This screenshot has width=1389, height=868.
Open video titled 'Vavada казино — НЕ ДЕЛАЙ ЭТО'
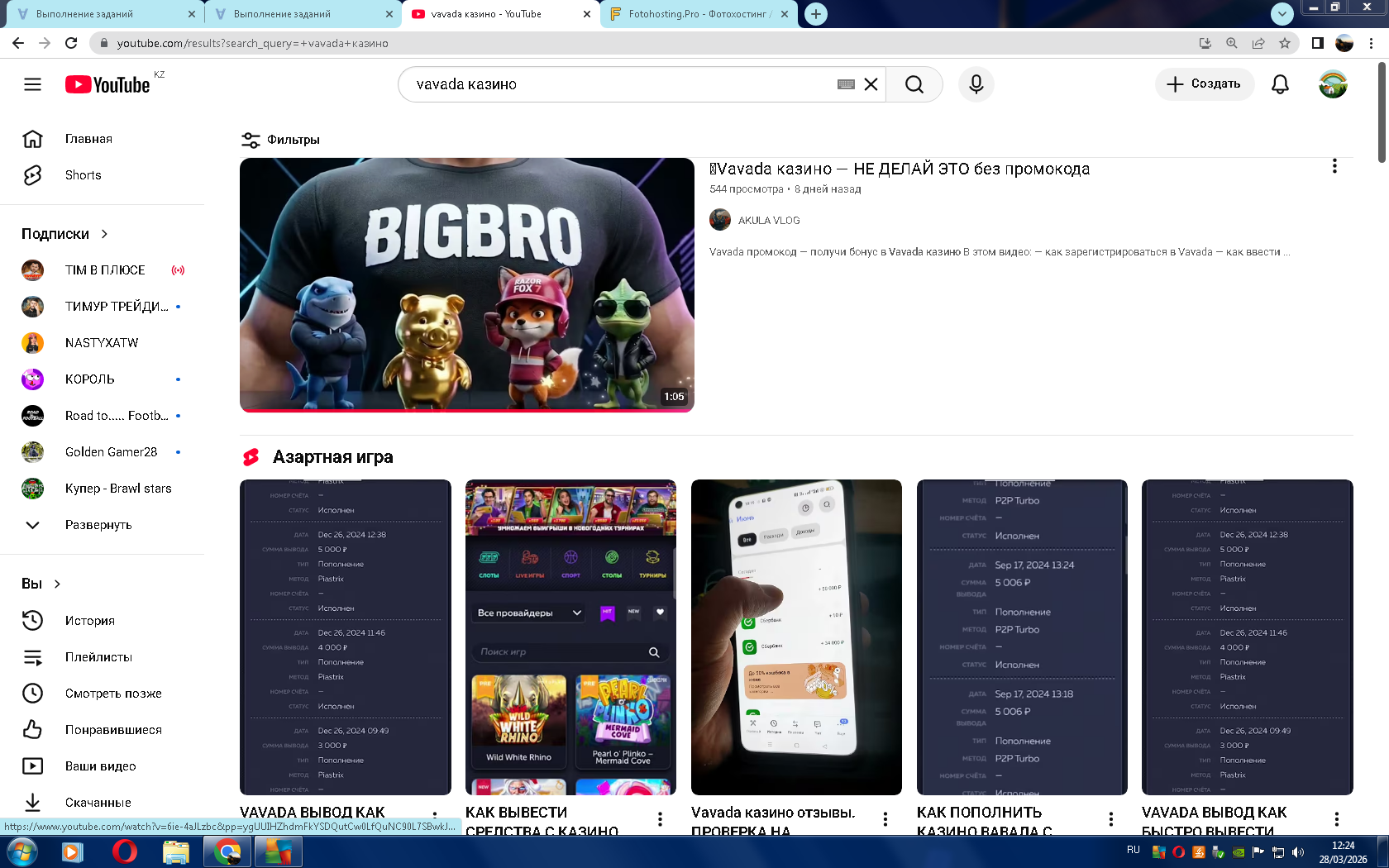900,169
